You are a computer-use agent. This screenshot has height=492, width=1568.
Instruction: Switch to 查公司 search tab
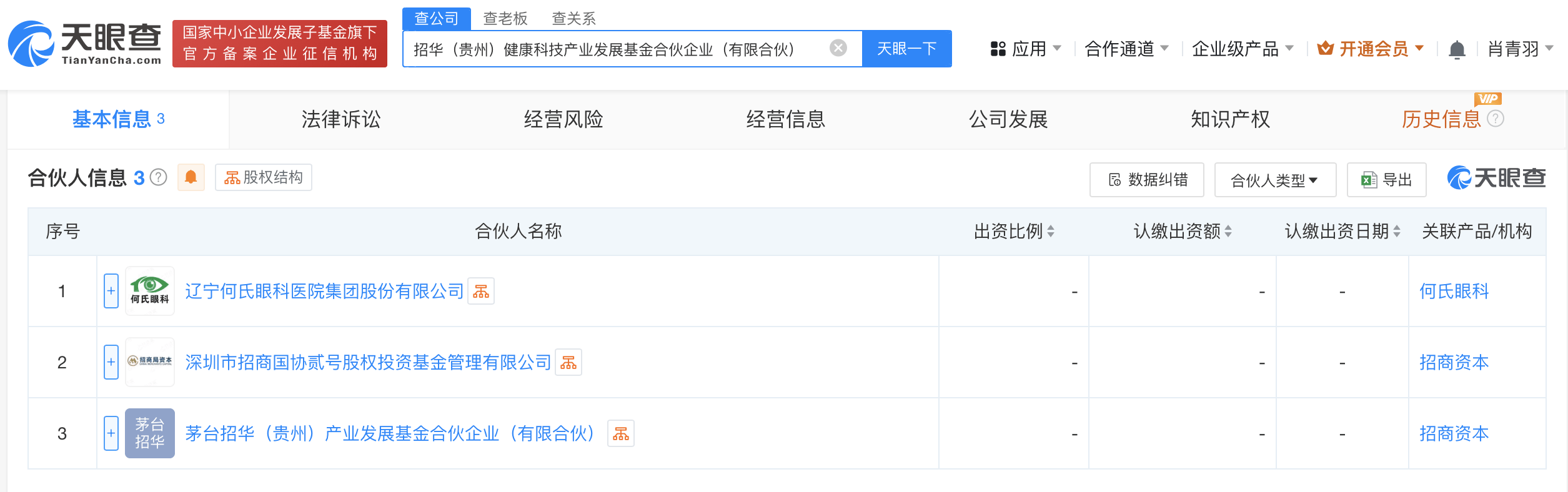pyautogui.click(x=437, y=19)
